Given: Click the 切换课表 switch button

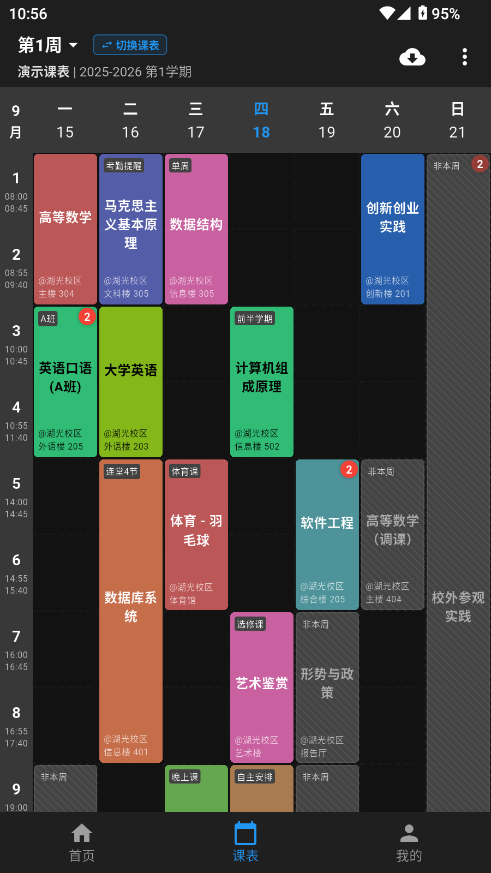Looking at the screenshot, I should (x=130, y=45).
